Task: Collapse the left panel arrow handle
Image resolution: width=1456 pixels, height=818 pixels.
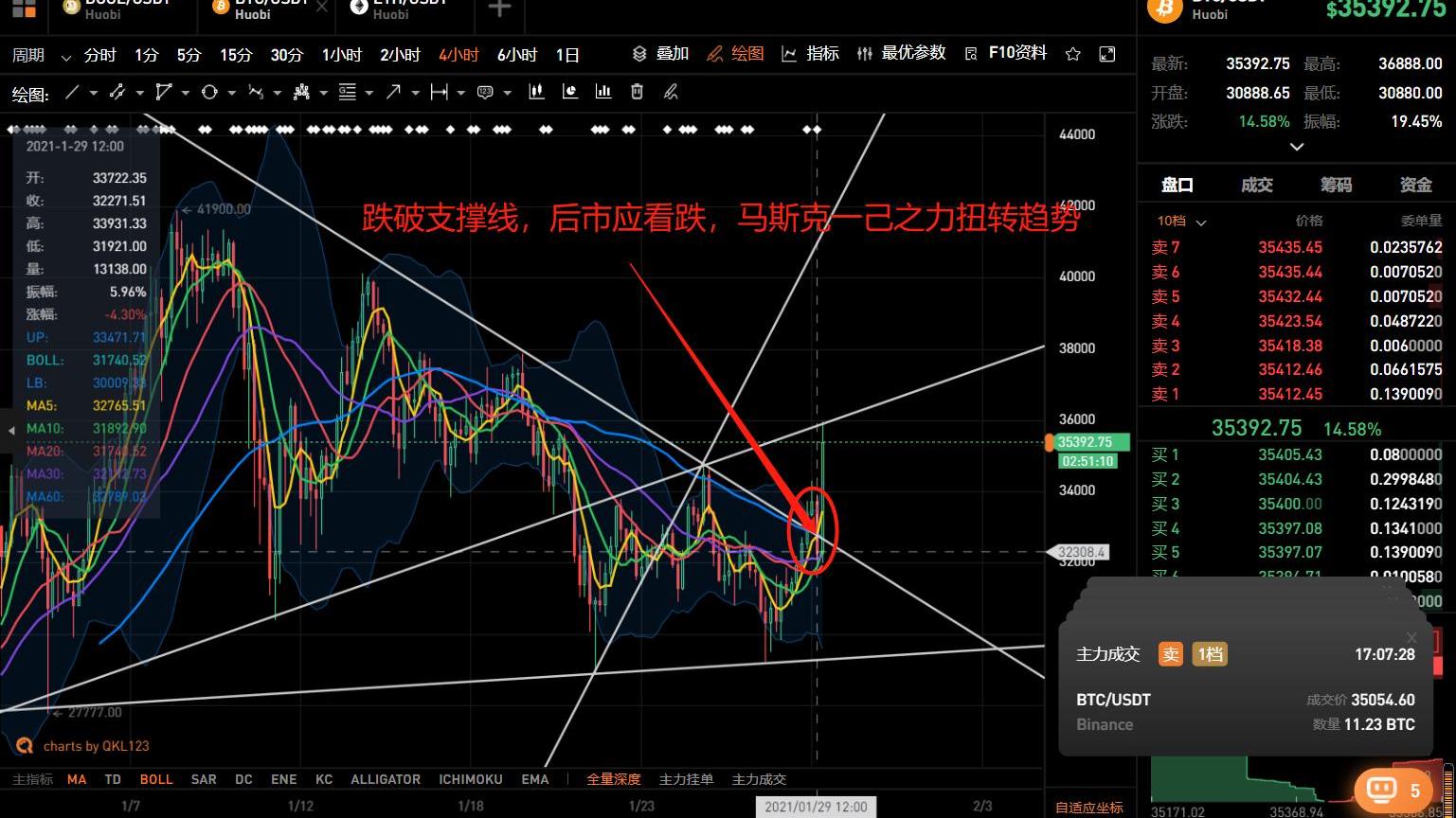Action: coord(11,431)
